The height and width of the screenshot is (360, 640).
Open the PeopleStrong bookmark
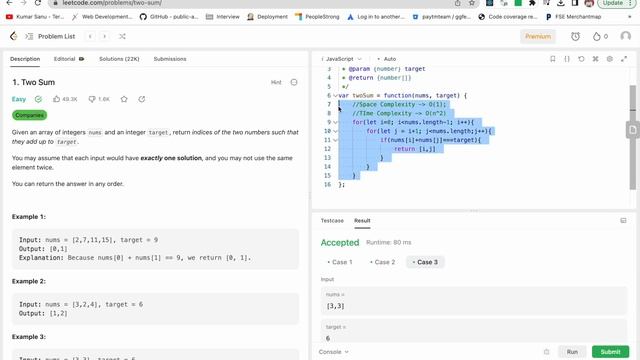pyautogui.click(x=317, y=17)
